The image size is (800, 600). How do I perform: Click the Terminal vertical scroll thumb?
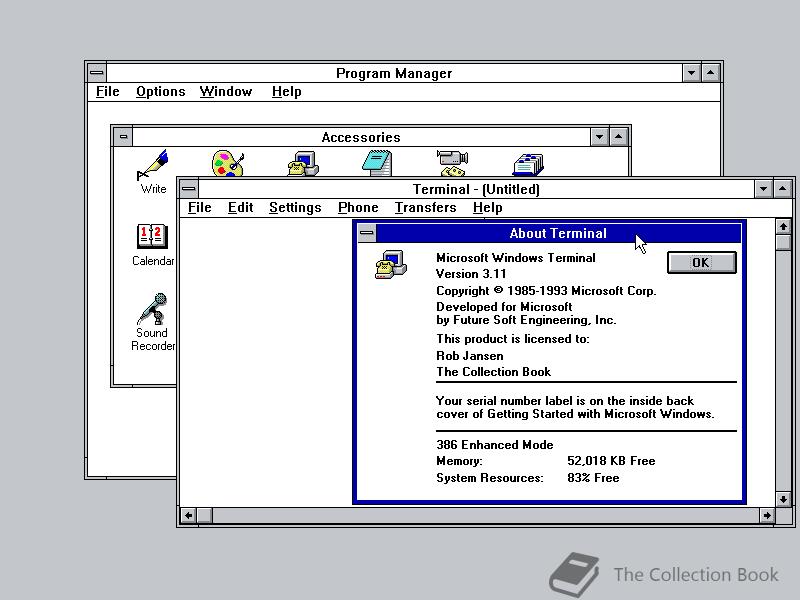coord(784,242)
